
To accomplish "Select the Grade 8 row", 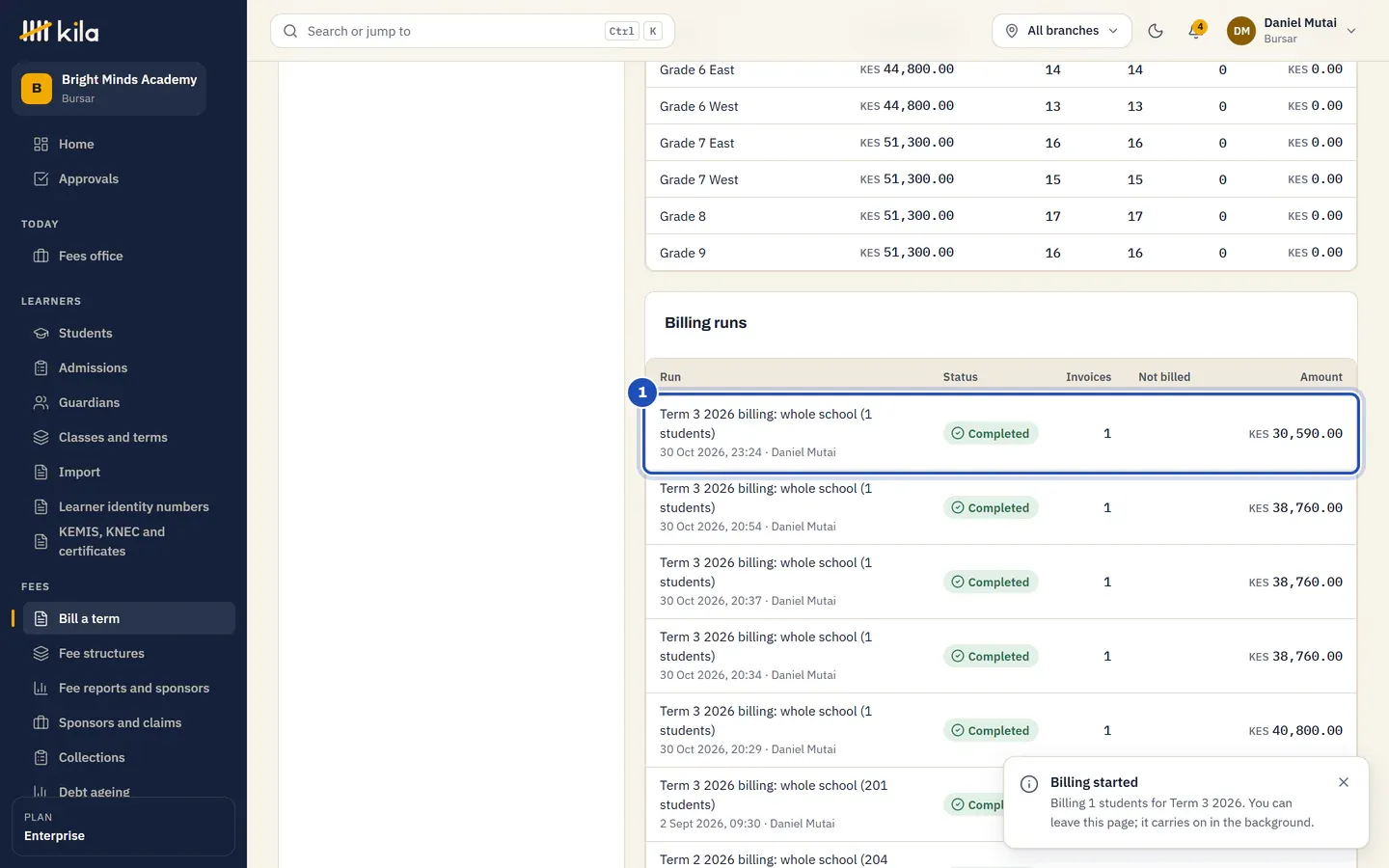I will [x=1001, y=216].
